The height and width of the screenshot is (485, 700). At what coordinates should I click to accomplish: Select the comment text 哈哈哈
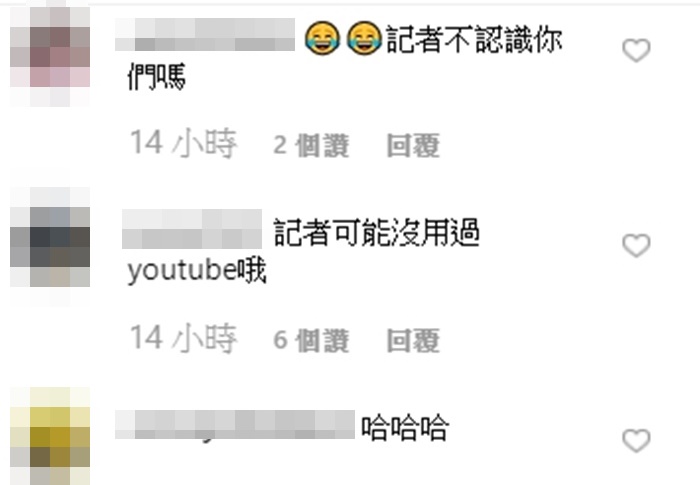click(x=404, y=427)
